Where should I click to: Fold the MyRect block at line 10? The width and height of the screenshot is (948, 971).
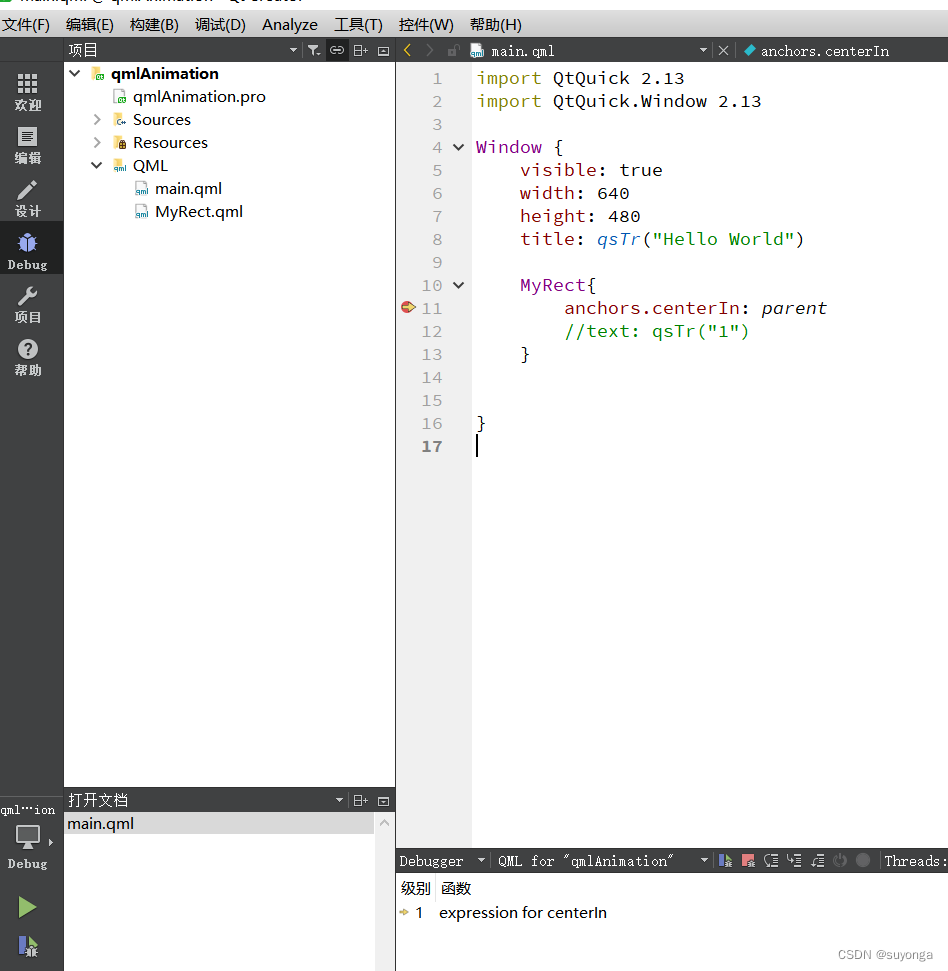click(x=458, y=285)
